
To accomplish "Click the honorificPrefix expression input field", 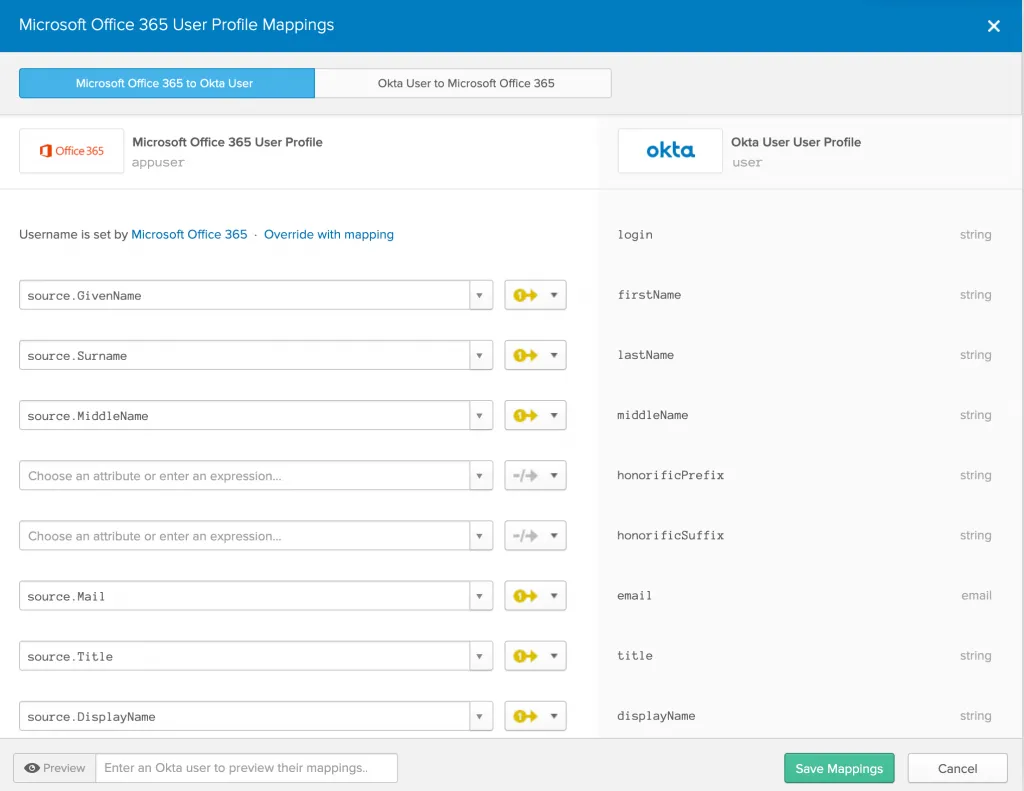I will click(244, 476).
